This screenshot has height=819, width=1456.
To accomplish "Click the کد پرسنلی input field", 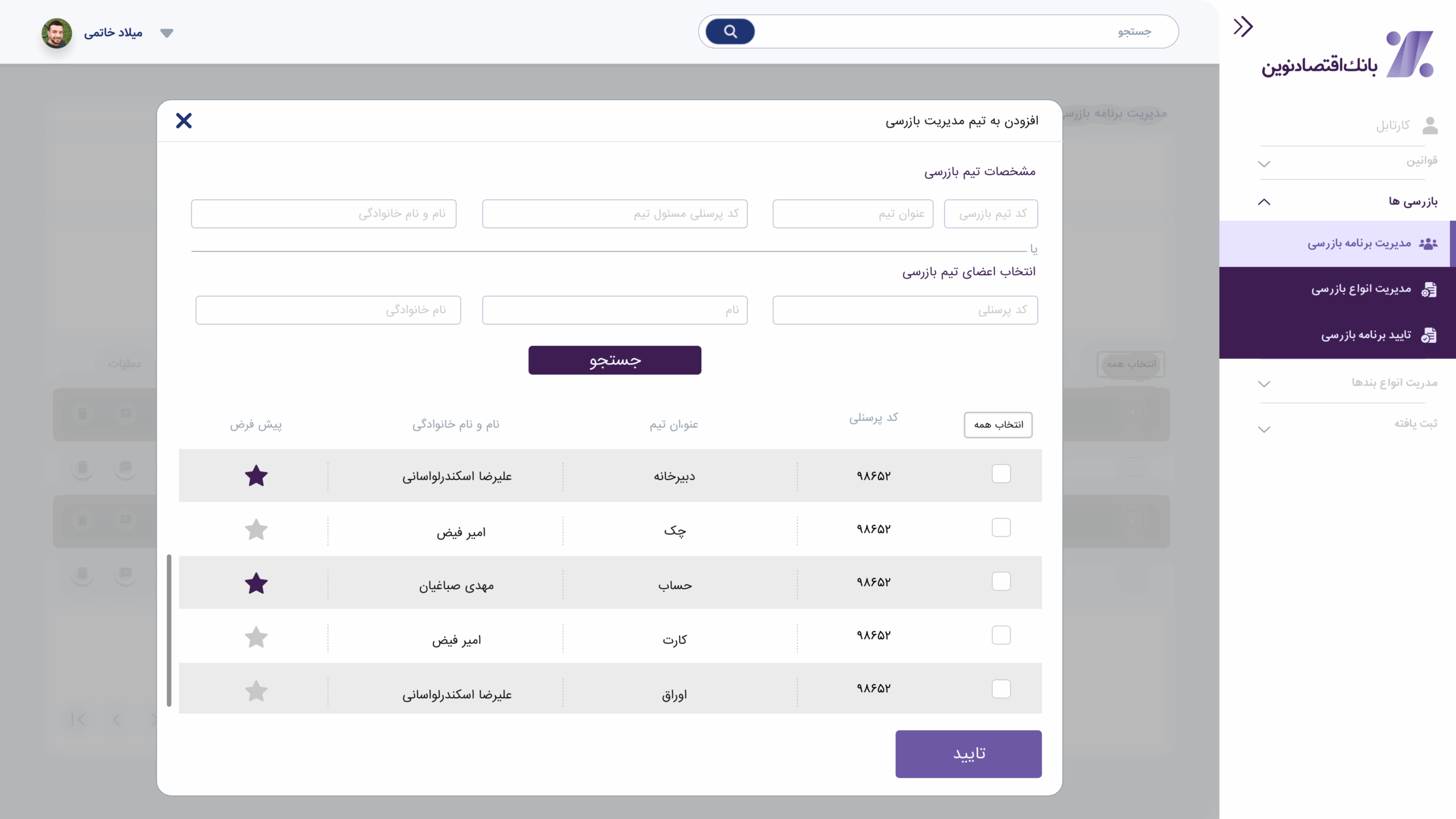I will [904, 310].
